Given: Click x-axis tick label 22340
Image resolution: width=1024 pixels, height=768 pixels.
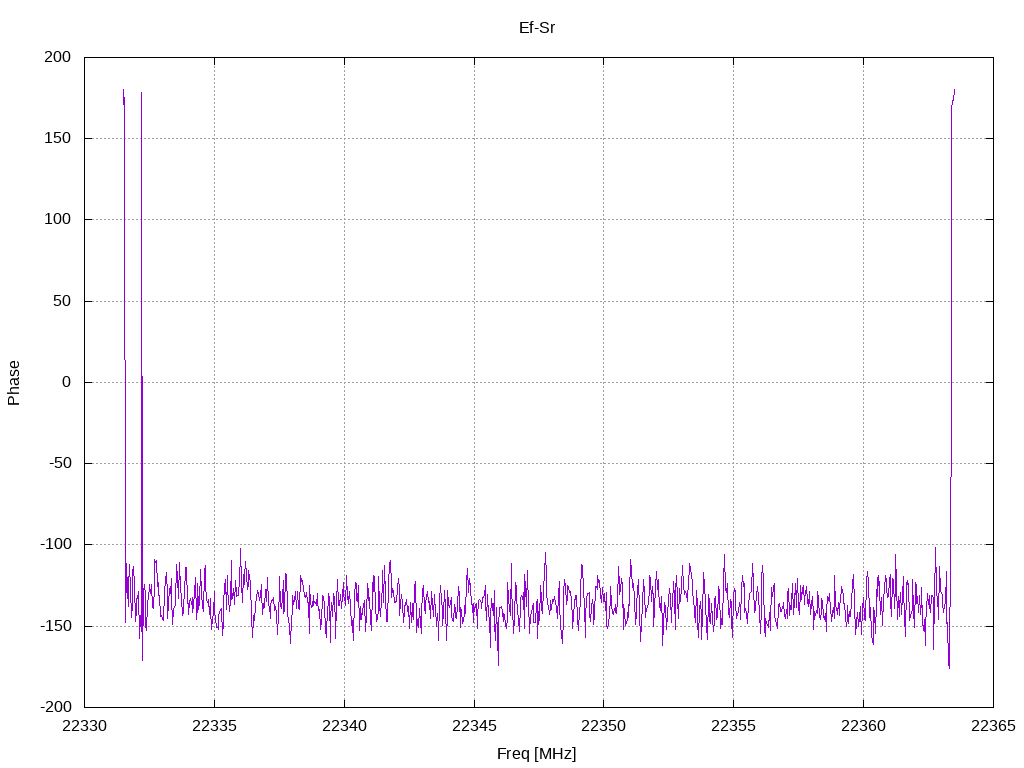Looking at the screenshot, I should (x=344, y=726).
